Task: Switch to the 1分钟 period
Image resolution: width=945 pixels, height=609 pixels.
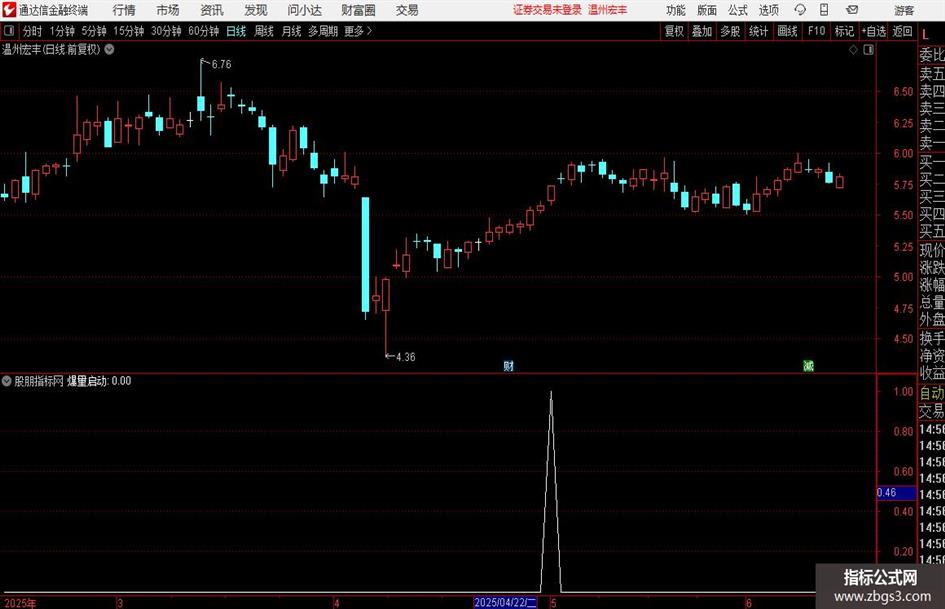Action: click(x=61, y=31)
